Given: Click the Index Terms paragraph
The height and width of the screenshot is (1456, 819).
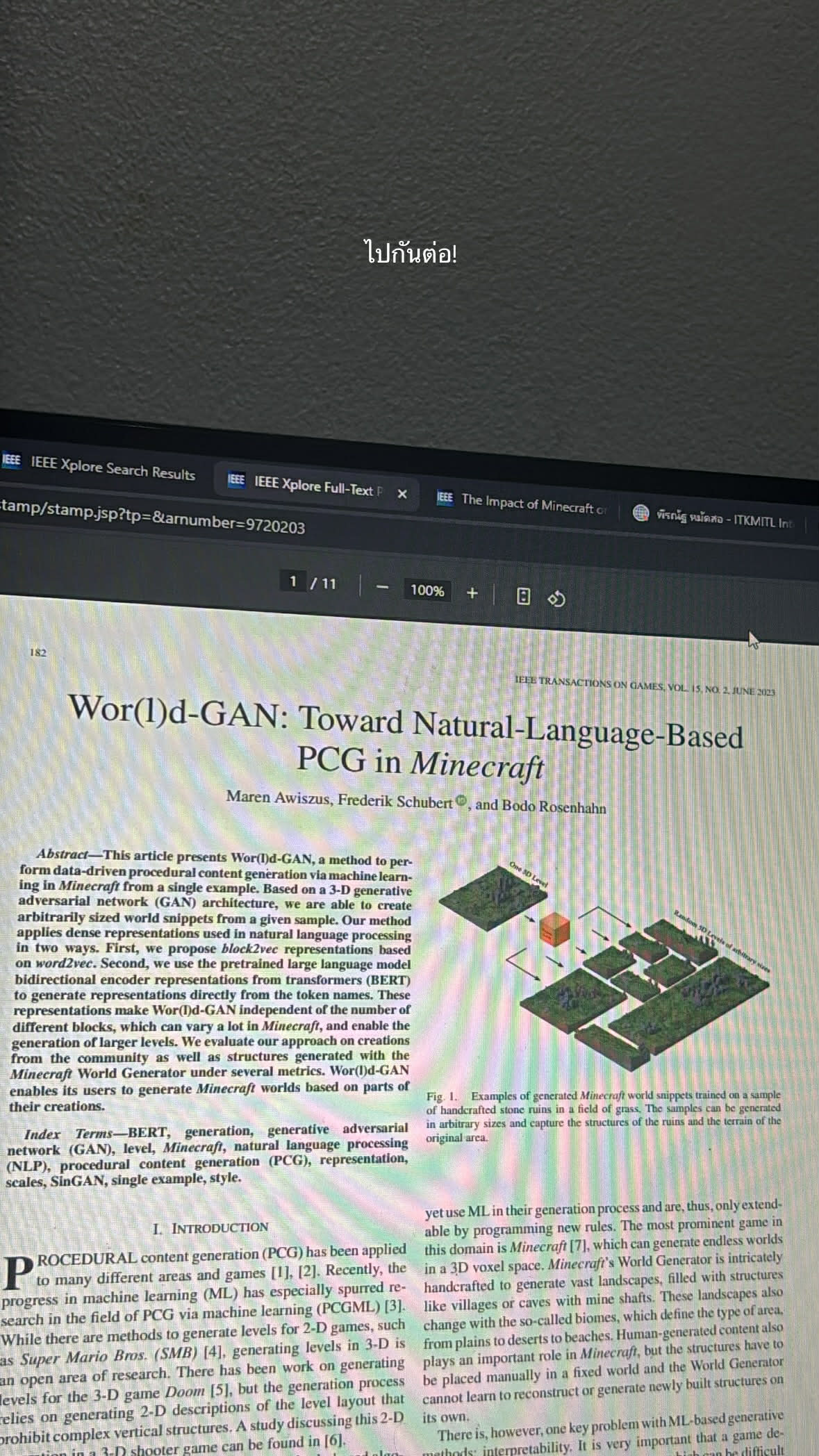Looking at the screenshot, I should (x=207, y=1154).
